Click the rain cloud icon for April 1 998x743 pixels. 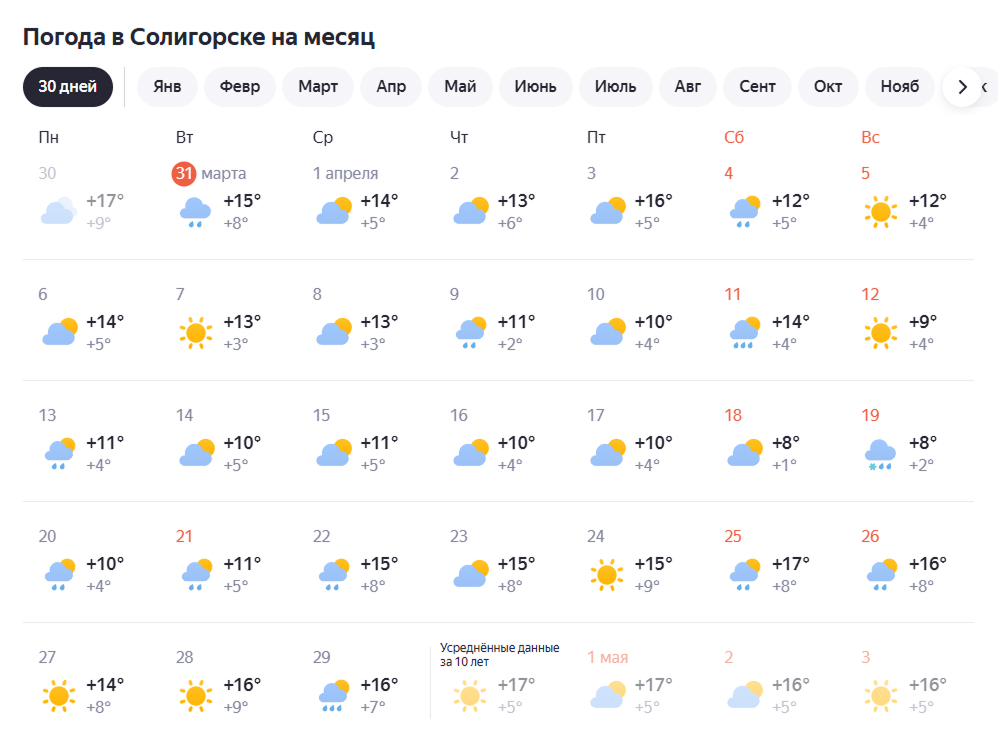pyautogui.click(x=332, y=210)
